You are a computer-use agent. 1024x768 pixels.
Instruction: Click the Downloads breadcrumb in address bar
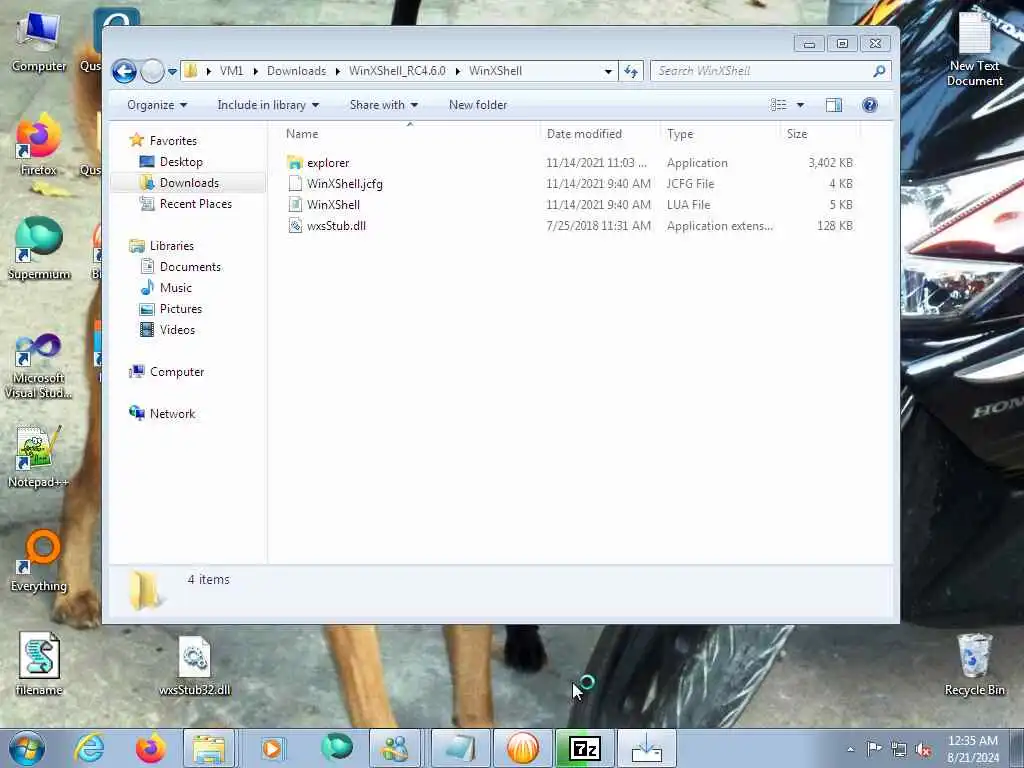tap(296, 71)
